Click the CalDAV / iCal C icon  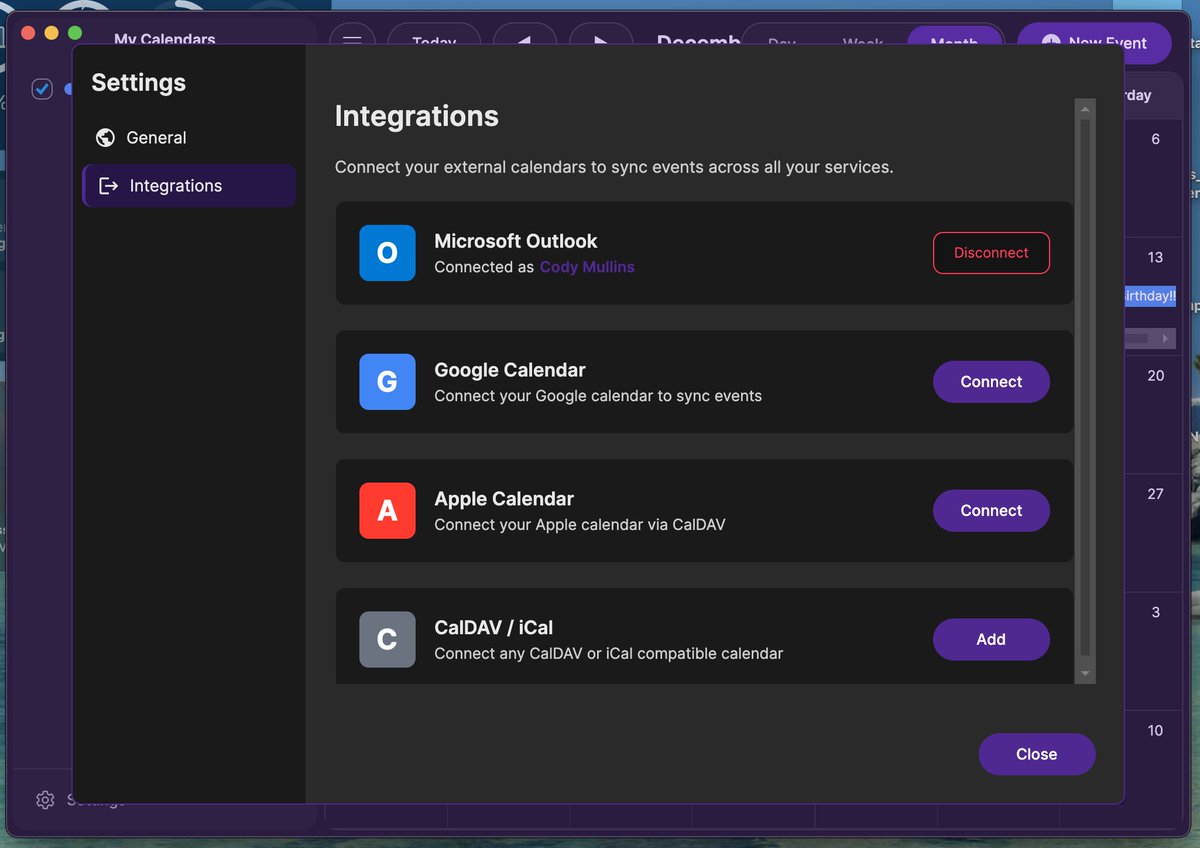pos(387,640)
